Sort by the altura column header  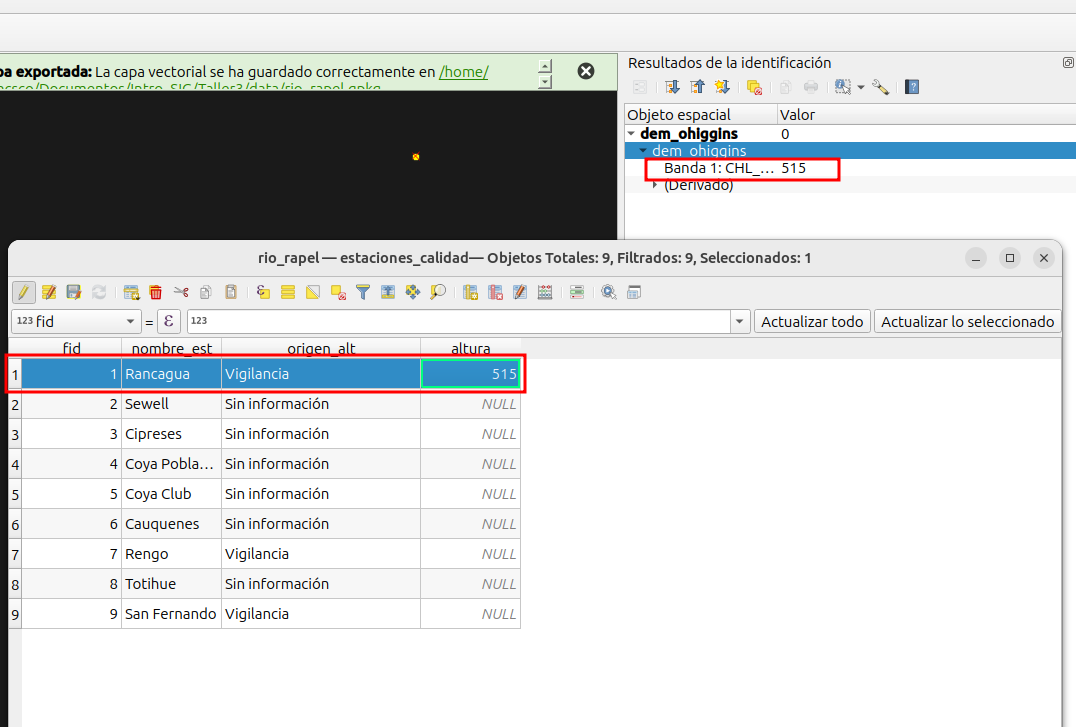point(470,348)
